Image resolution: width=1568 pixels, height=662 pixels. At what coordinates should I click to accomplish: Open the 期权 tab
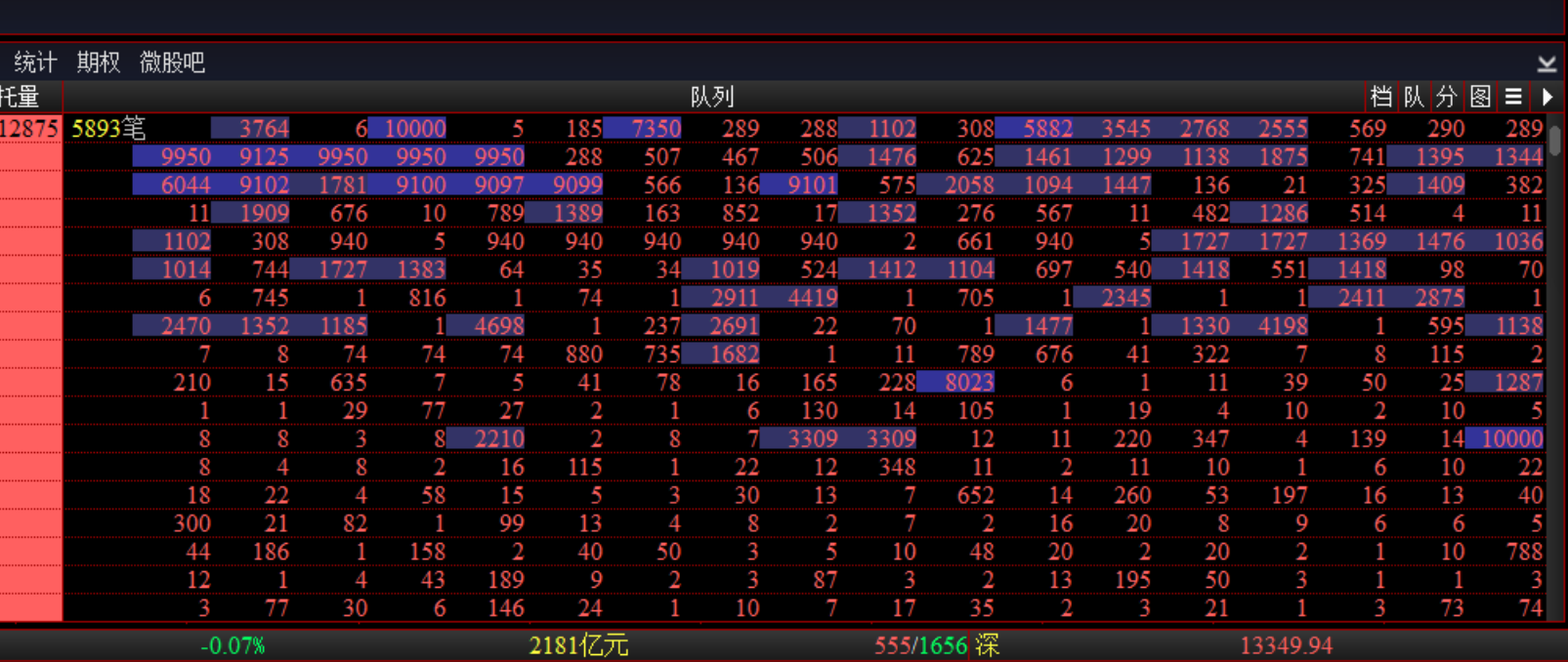coord(99,62)
